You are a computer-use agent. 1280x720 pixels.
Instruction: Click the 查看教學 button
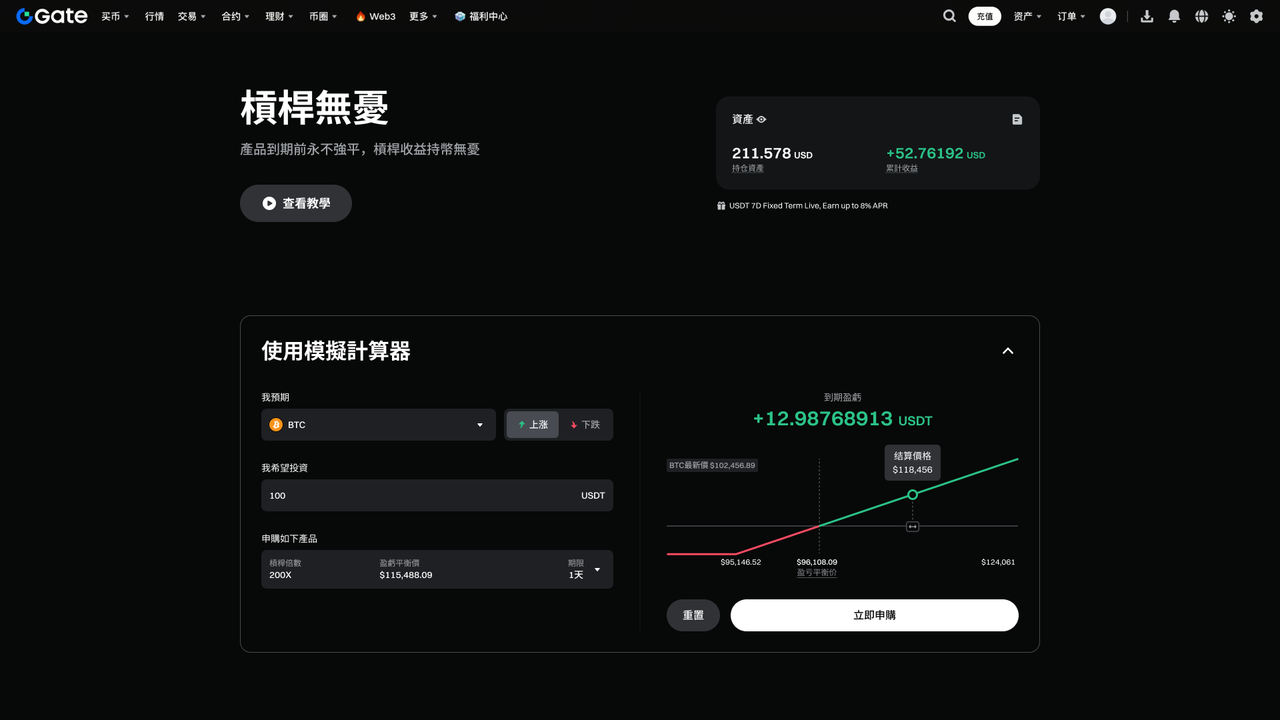tap(296, 203)
